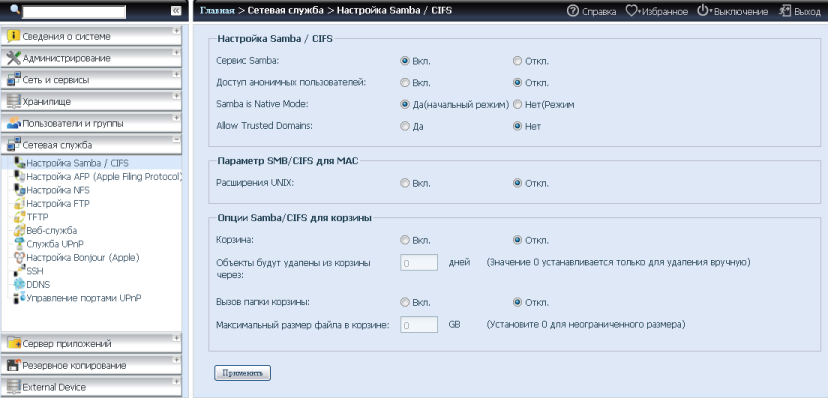The image size is (828, 398).
Task: Click the Настройка Bonjour icon
Action: [20, 258]
